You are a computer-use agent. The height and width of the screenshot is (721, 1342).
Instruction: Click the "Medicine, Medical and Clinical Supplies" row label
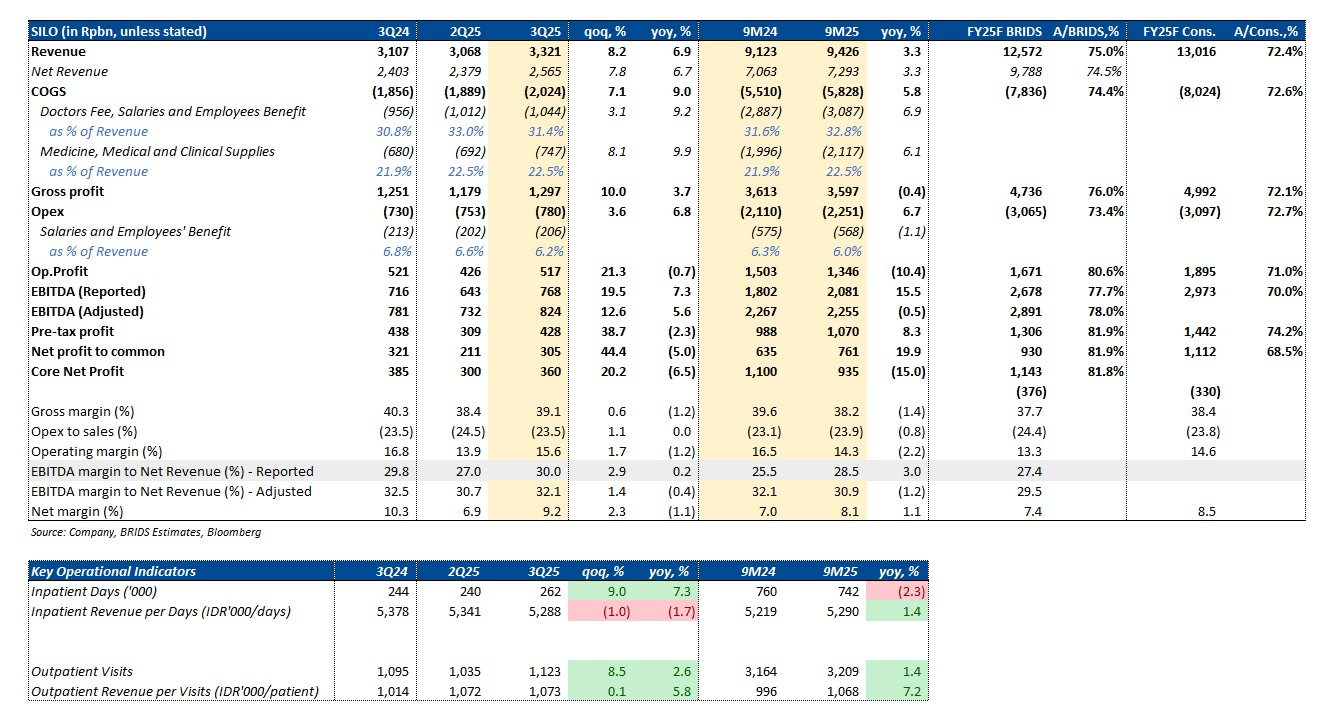157,151
